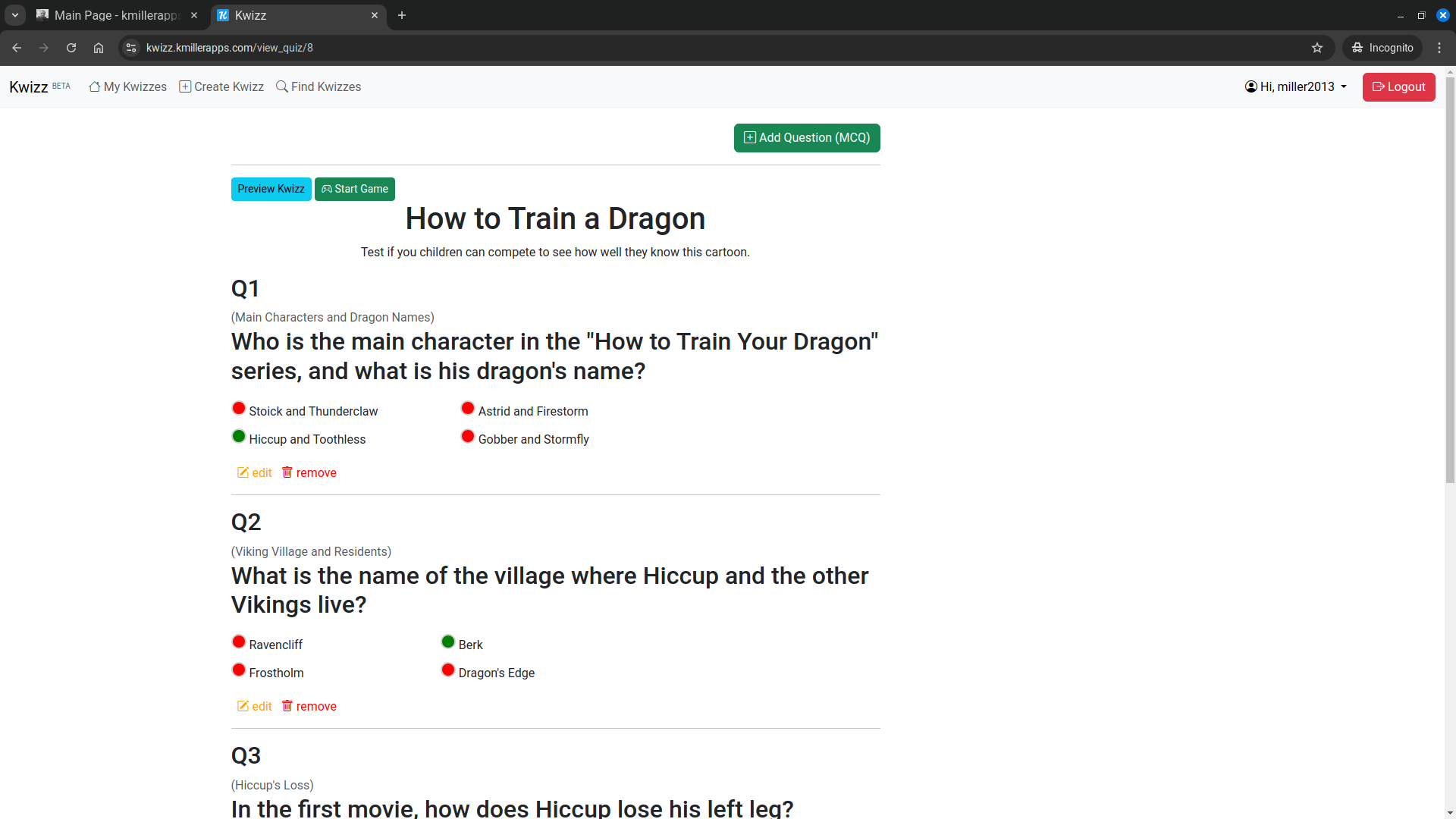This screenshot has width=1456, height=819.
Task: Click the 'Astrid and Firestorm' answer text
Action: (x=533, y=411)
